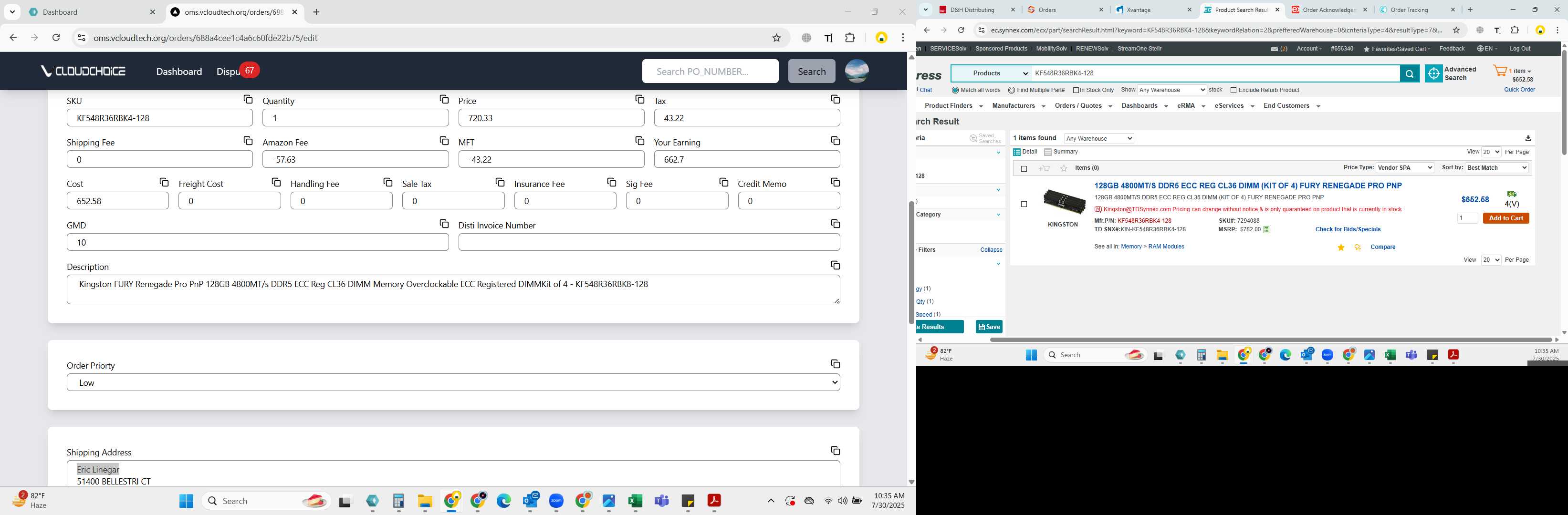Open Microsoft Teams from the taskbar

click(662, 500)
